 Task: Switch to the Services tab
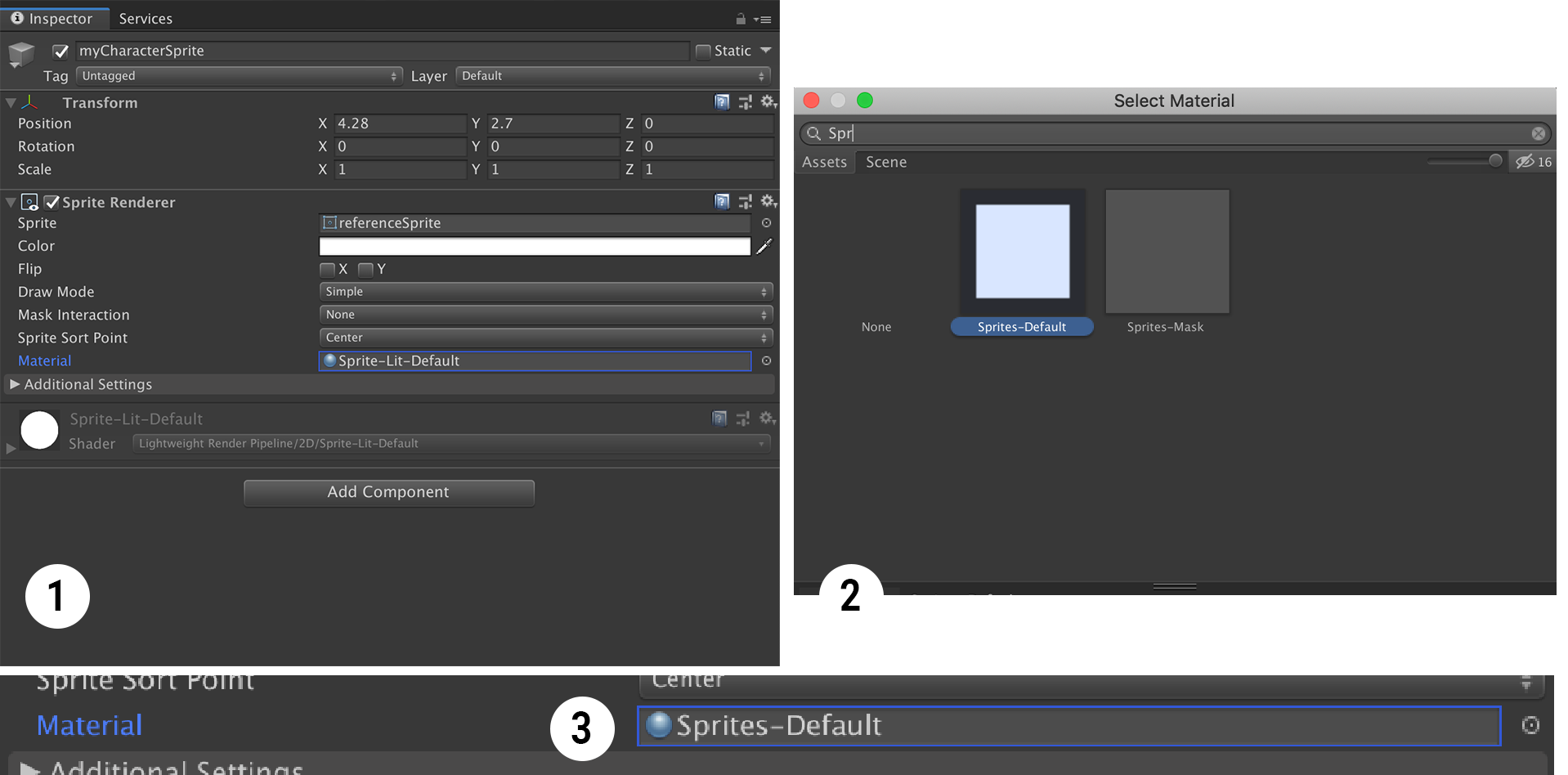tap(145, 18)
